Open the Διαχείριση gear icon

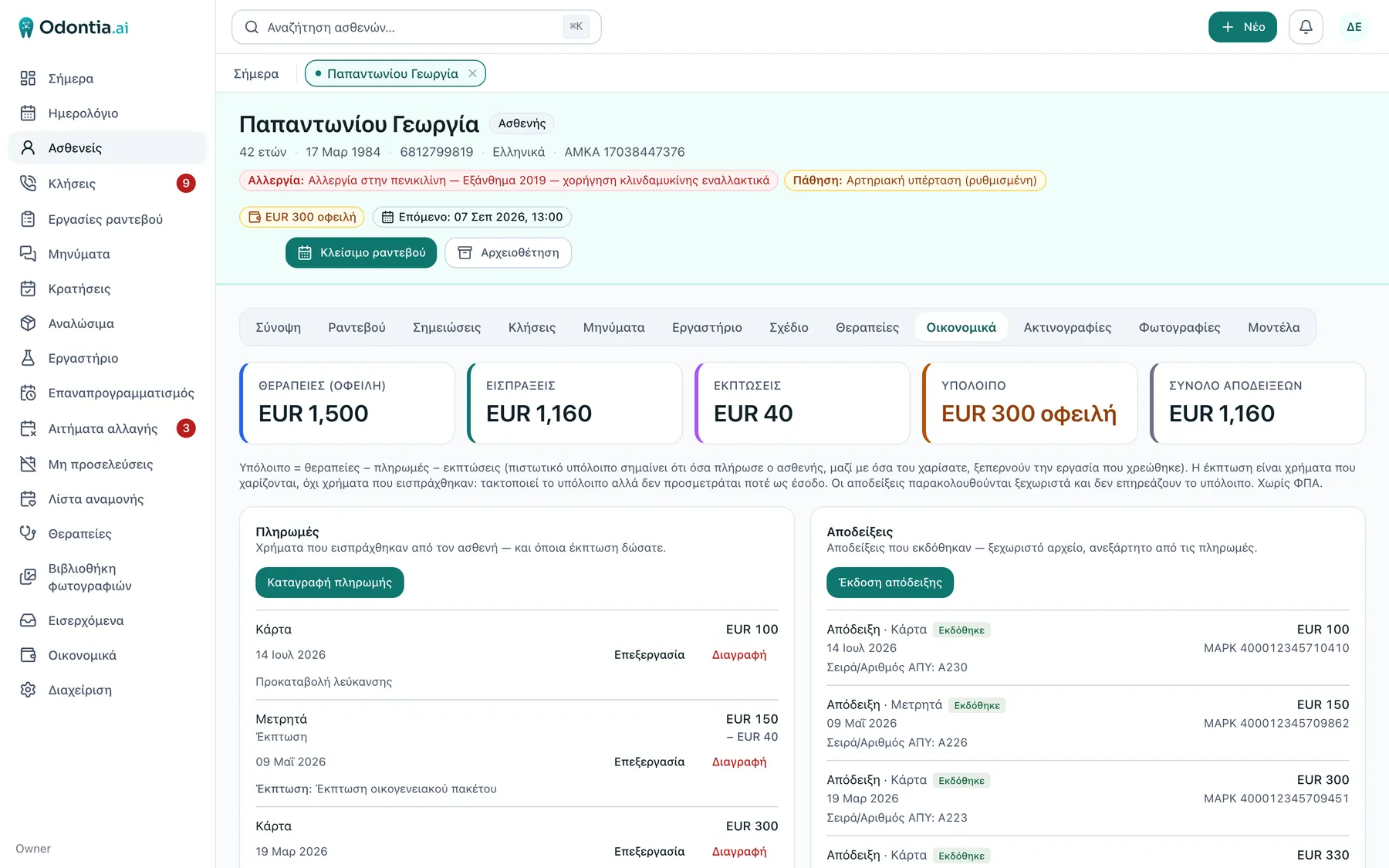click(x=28, y=690)
